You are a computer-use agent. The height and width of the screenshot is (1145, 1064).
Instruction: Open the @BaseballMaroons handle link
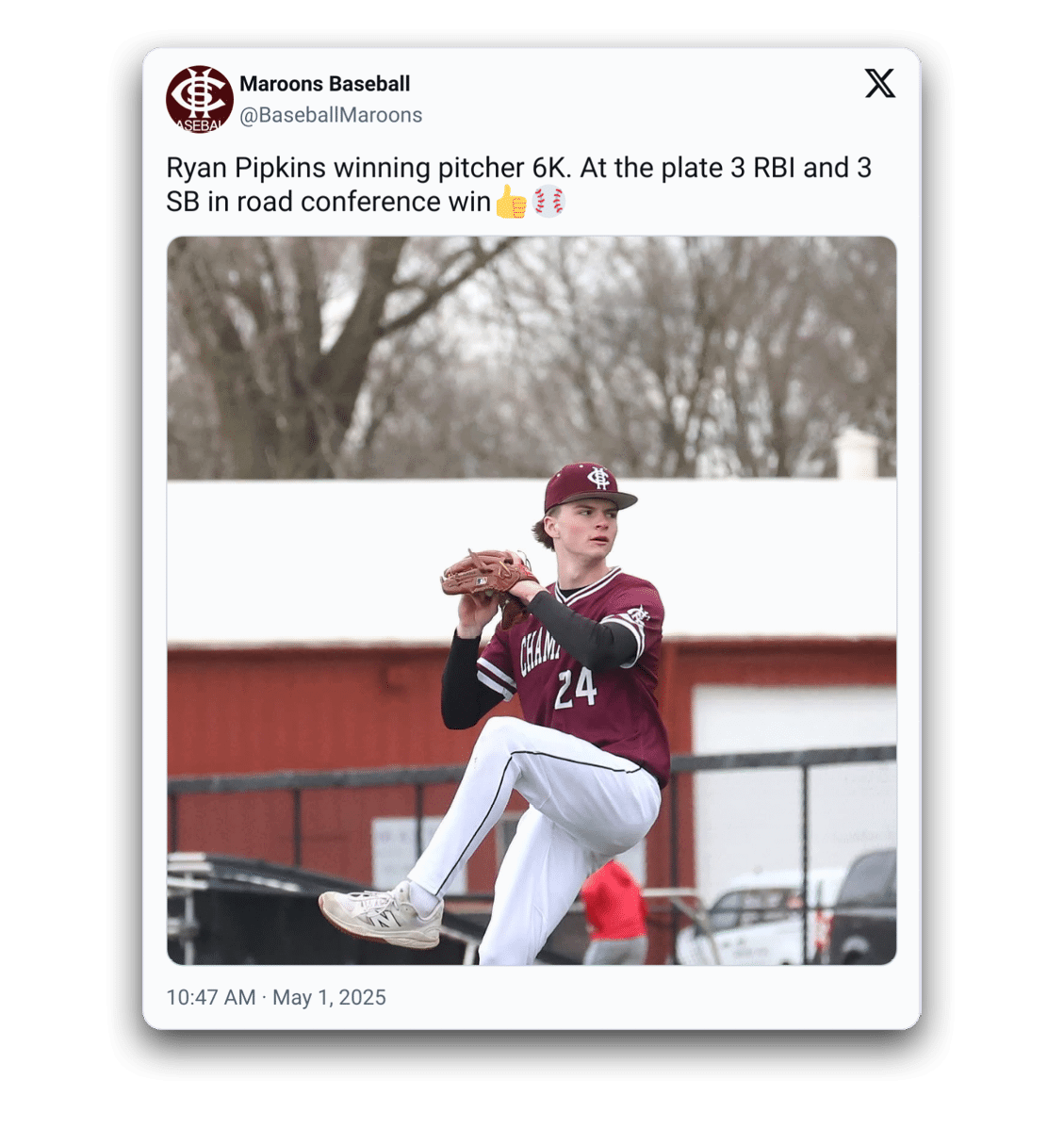(x=331, y=115)
